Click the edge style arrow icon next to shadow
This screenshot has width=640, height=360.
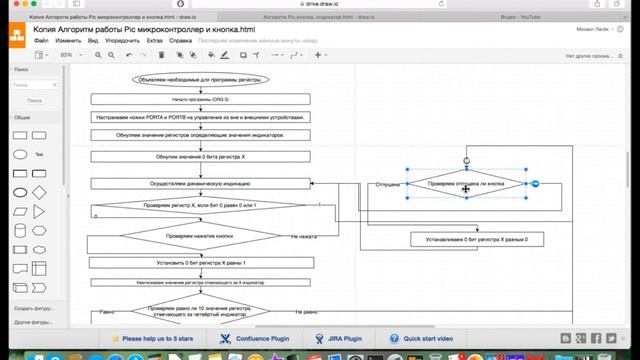[256, 55]
